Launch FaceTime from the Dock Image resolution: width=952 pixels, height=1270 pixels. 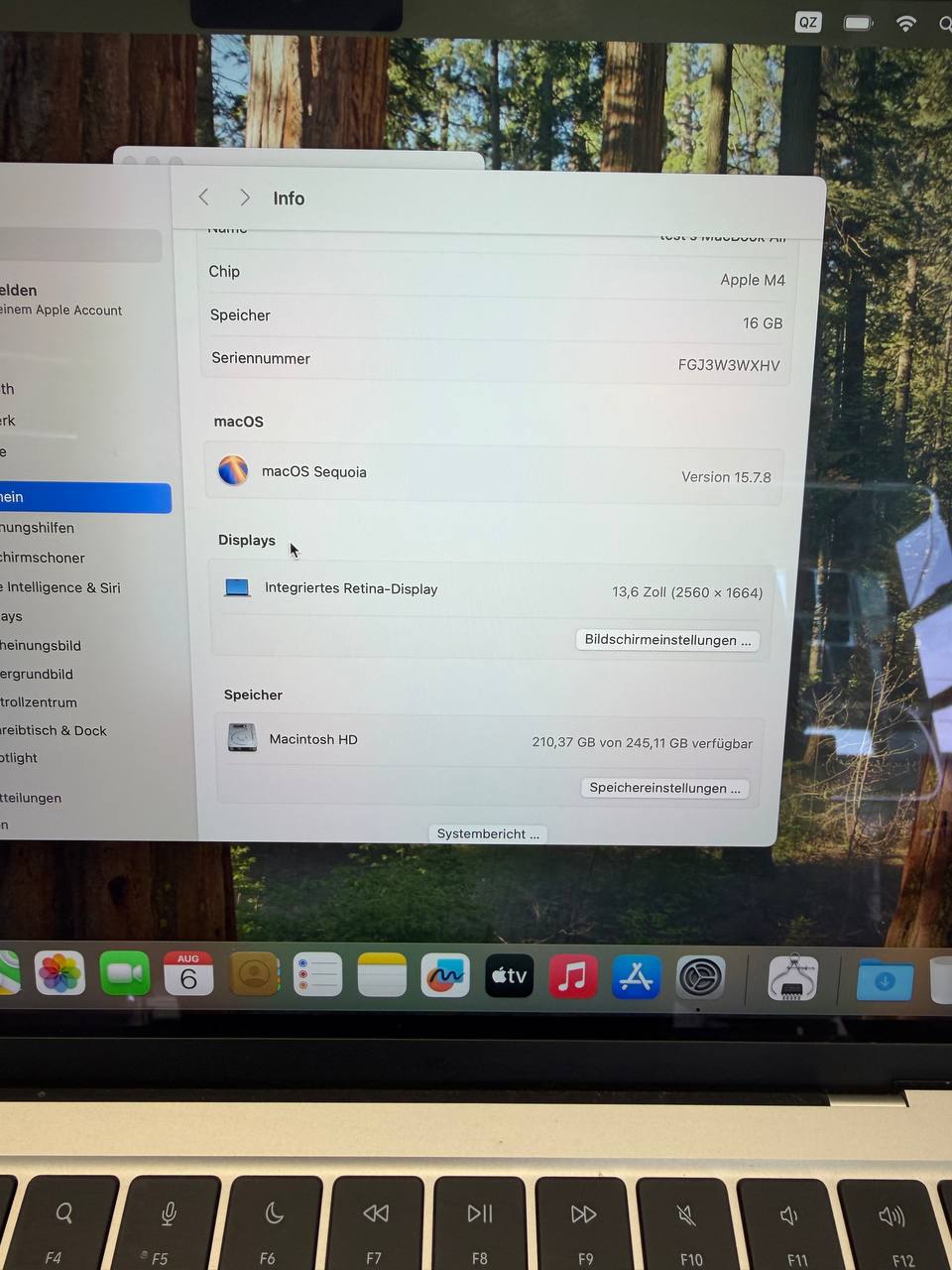tap(124, 973)
